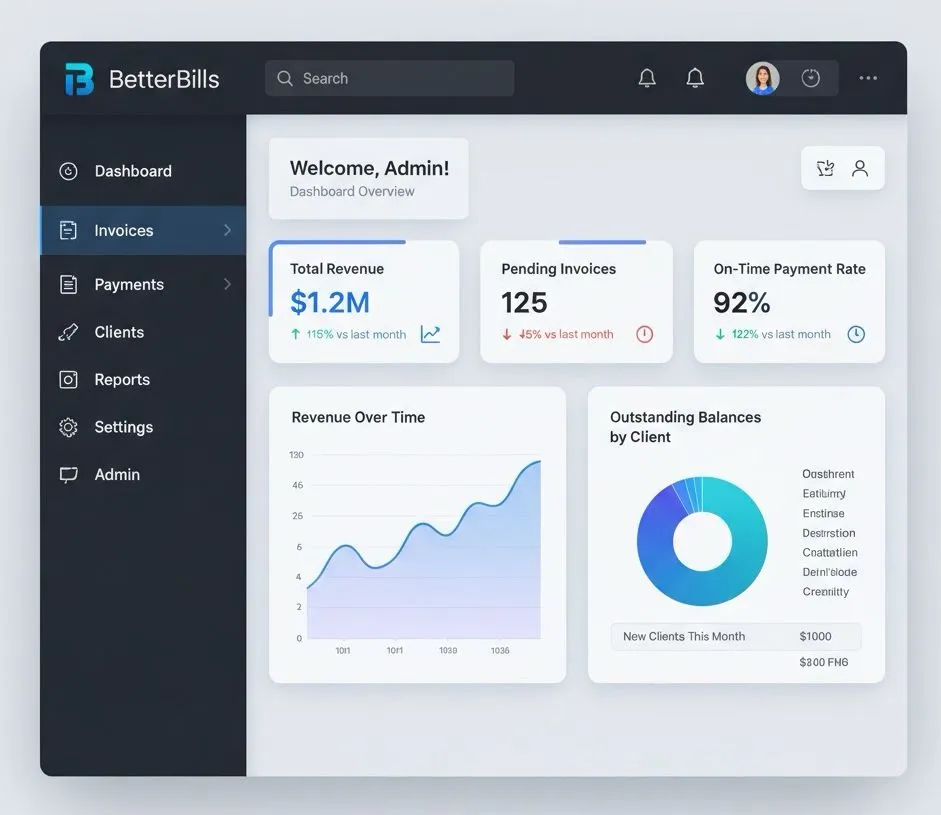Viewport: 941px width, 815px height.
Task: Select Admin in the sidebar
Action: coord(116,475)
